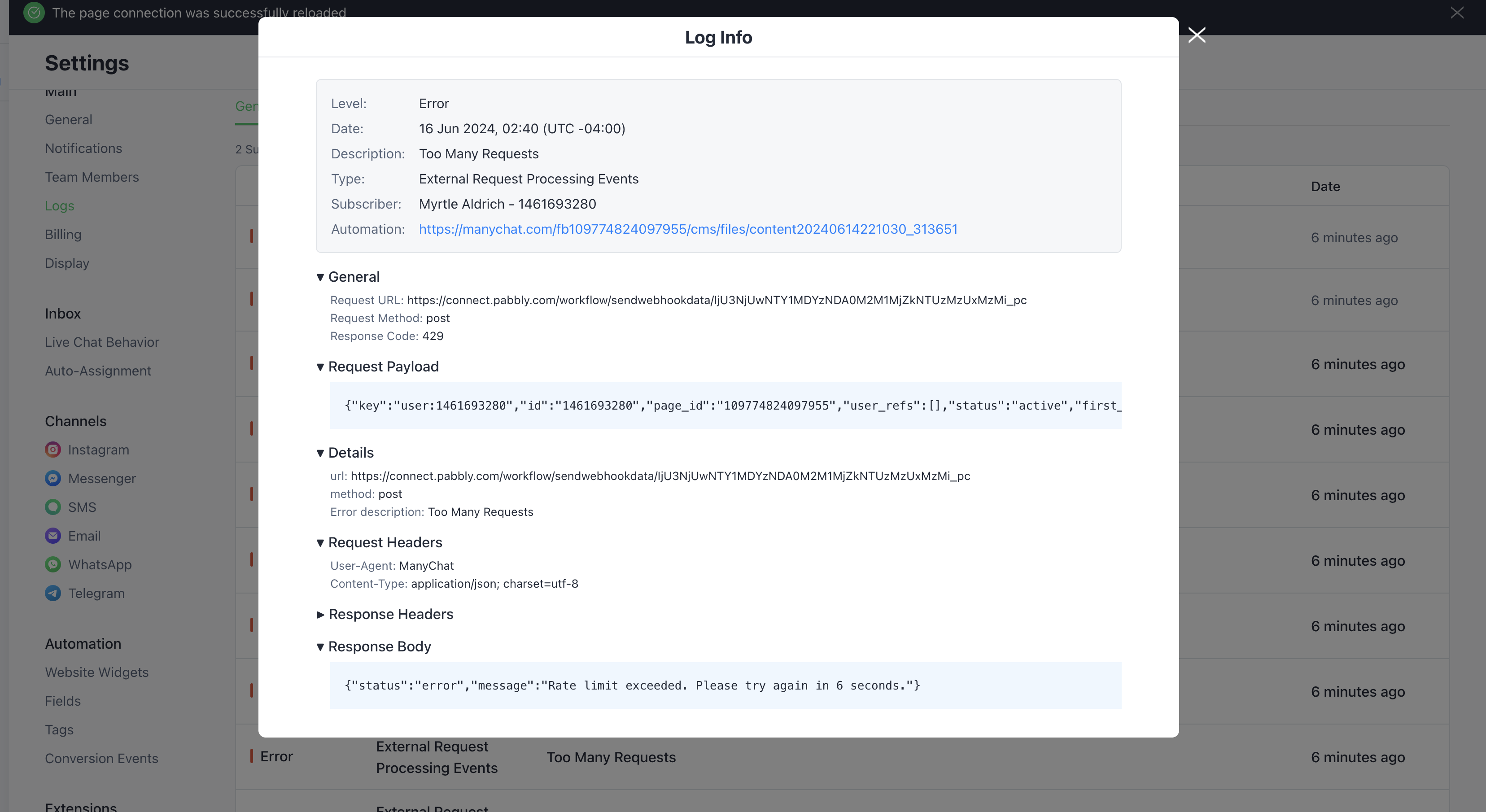This screenshot has height=812, width=1486.
Task: Open the ManyChat automation link
Action: pyautogui.click(x=688, y=229)
